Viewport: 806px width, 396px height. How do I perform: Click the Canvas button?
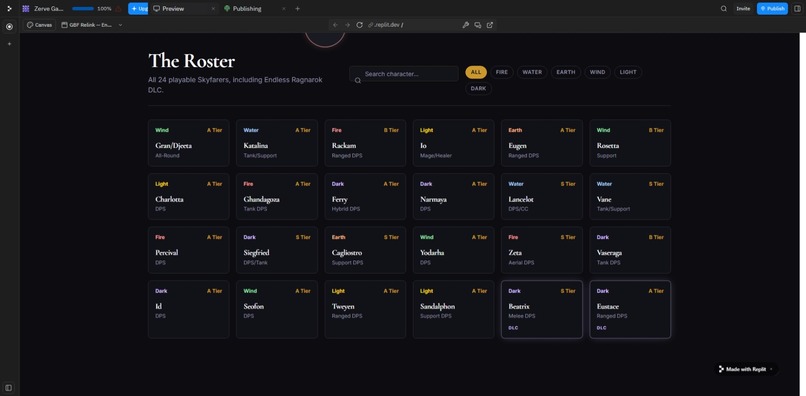click(x=39, y=25)
